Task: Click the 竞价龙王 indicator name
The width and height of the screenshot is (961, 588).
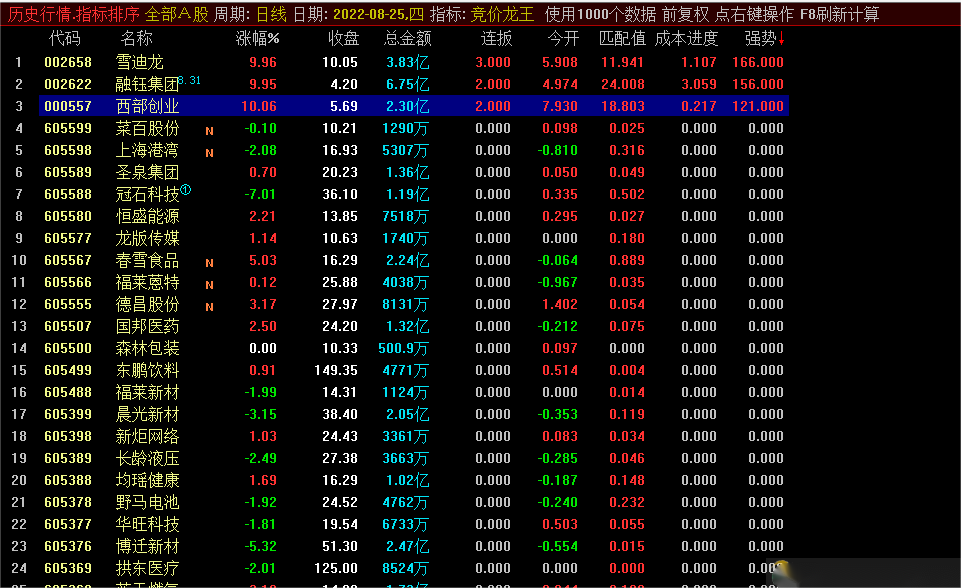Action: [x=502, y=13]
